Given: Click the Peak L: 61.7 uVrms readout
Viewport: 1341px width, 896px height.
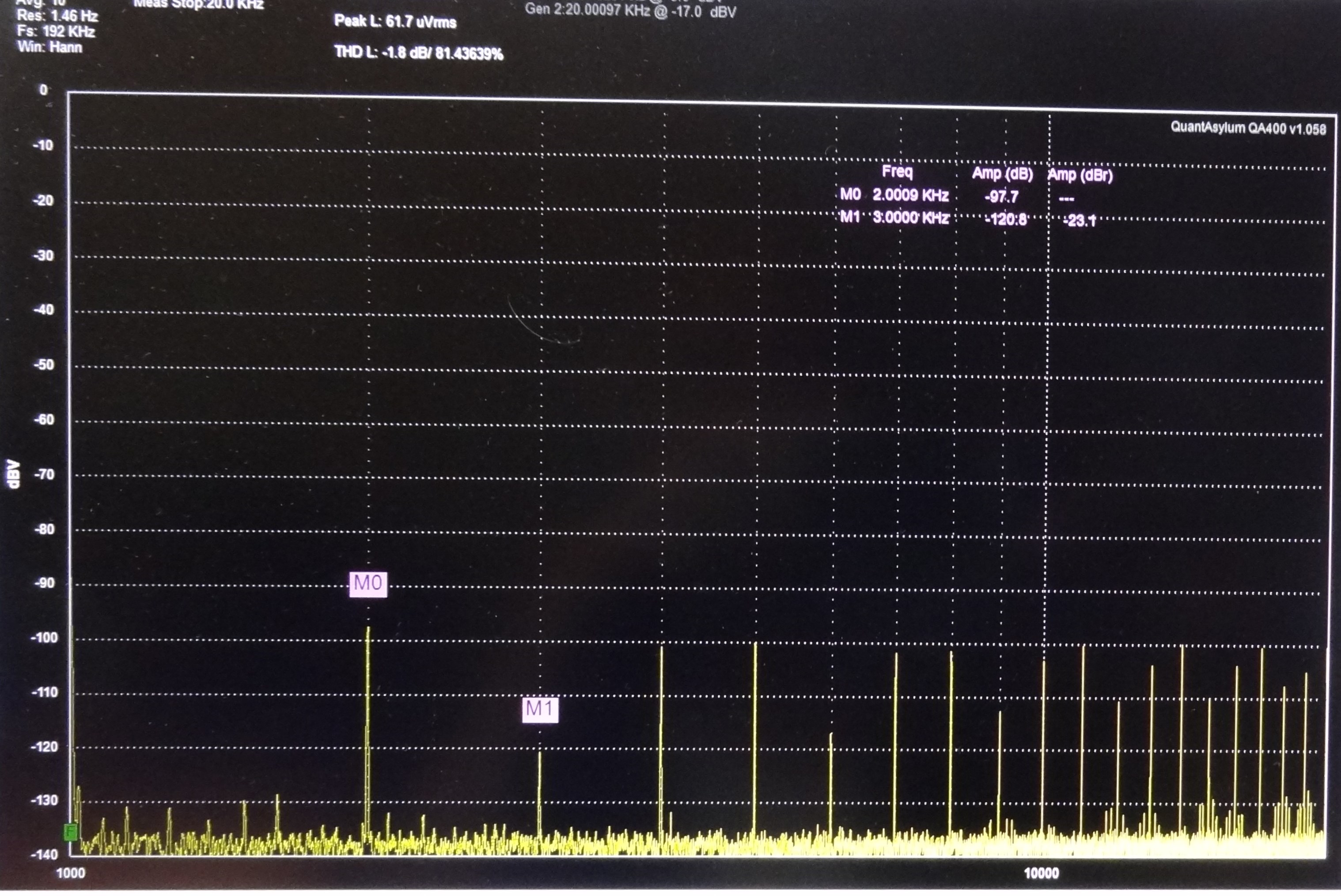Looking at the screenshot, I should (x=395, y=22).
